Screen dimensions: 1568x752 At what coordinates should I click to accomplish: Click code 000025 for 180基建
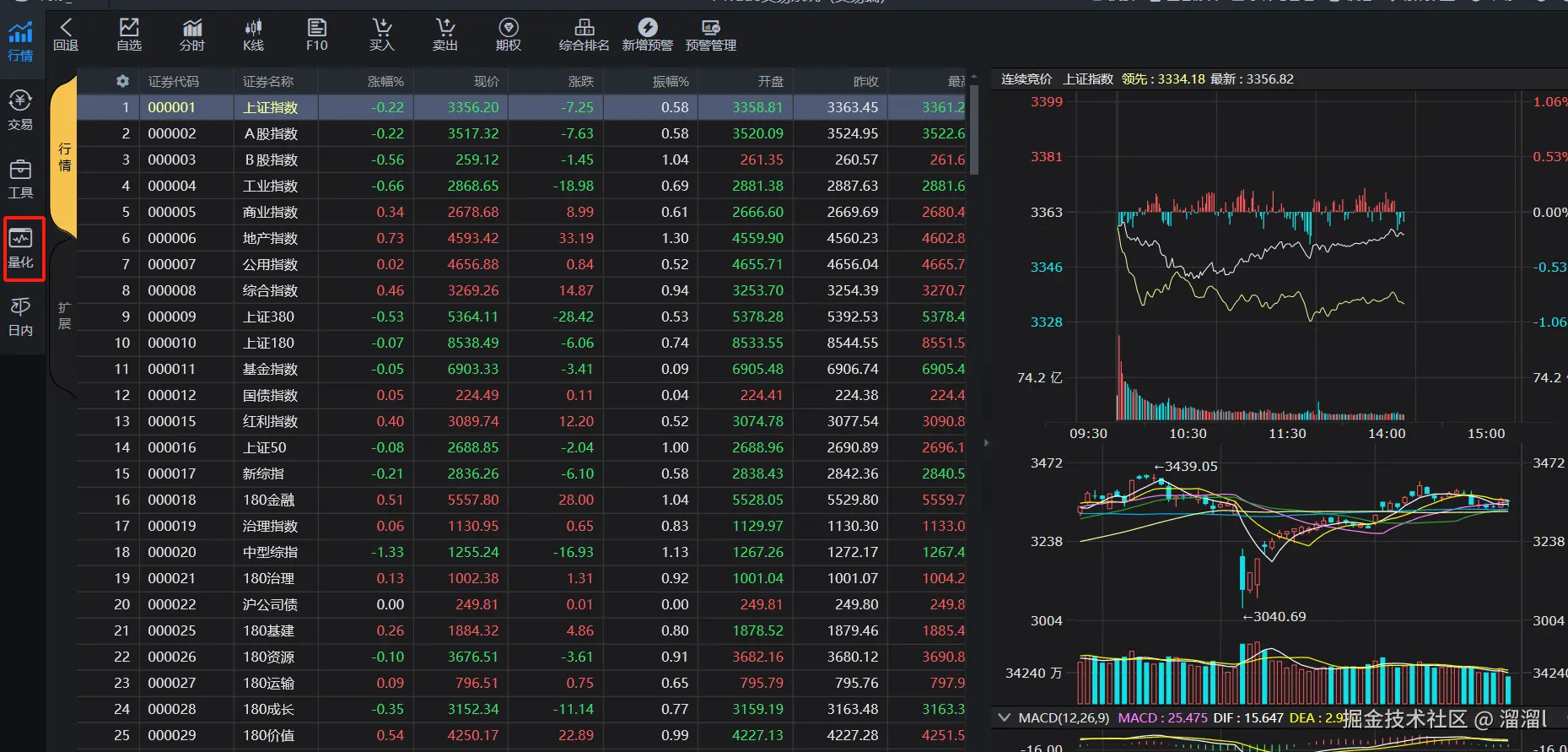172,630
